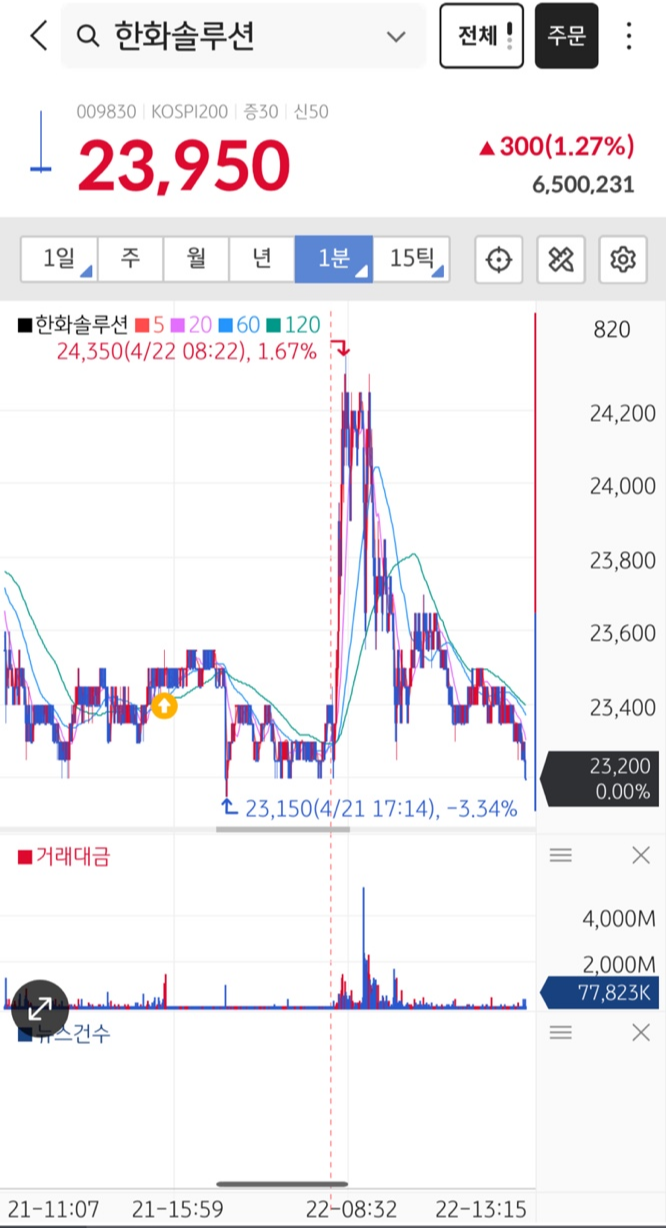Select the 년 yearly period tab
666x1228 pixels.
point(262,259)
